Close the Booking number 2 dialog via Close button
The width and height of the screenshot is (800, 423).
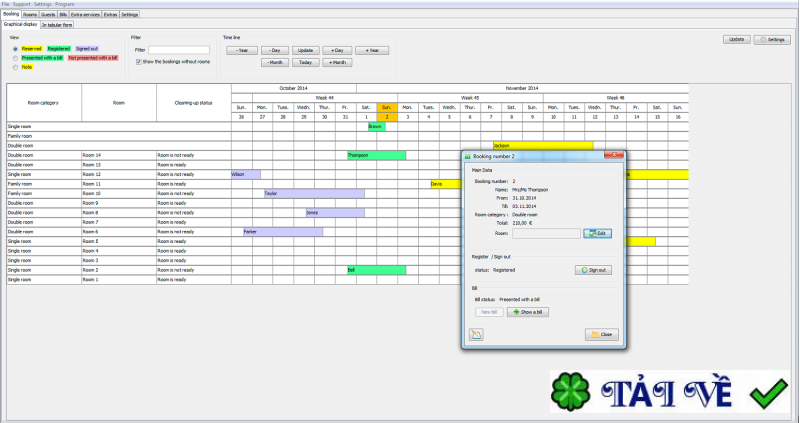tap(602, 334)
